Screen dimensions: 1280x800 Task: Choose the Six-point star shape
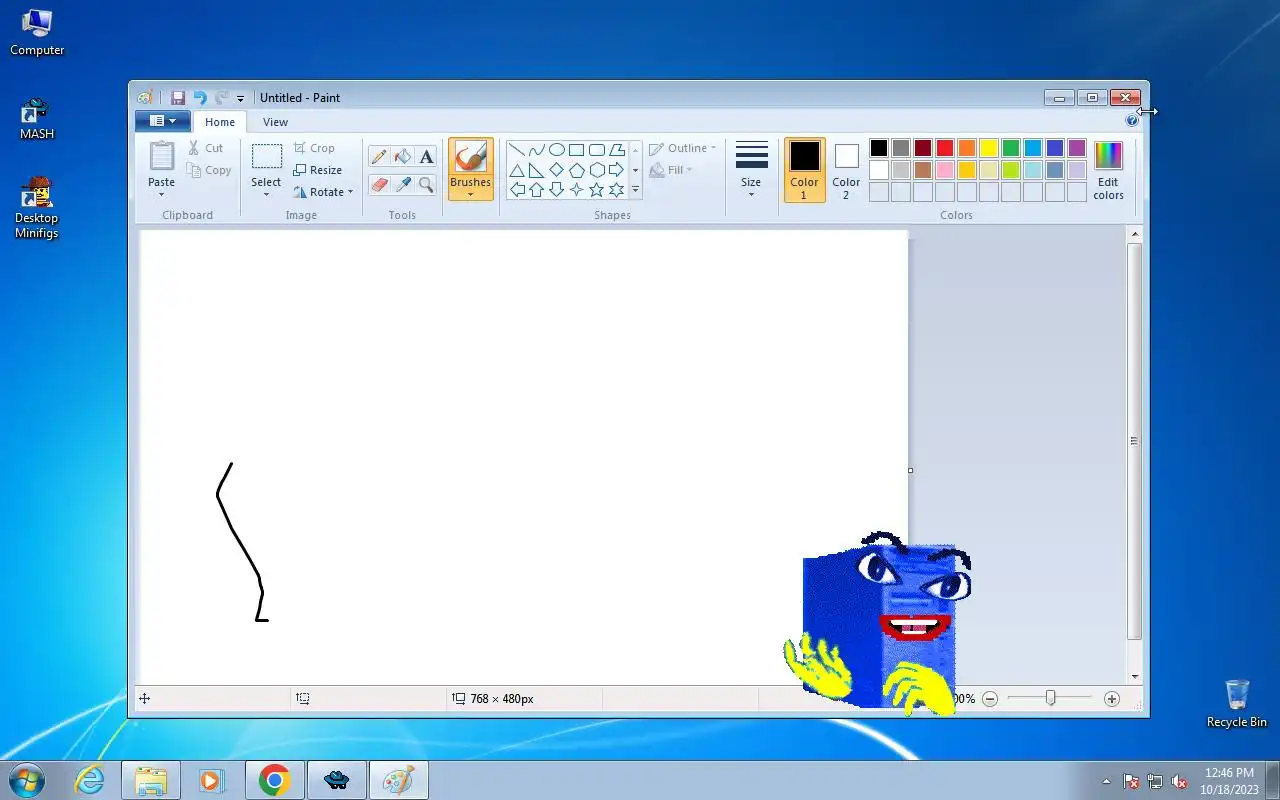click(617, 190)
